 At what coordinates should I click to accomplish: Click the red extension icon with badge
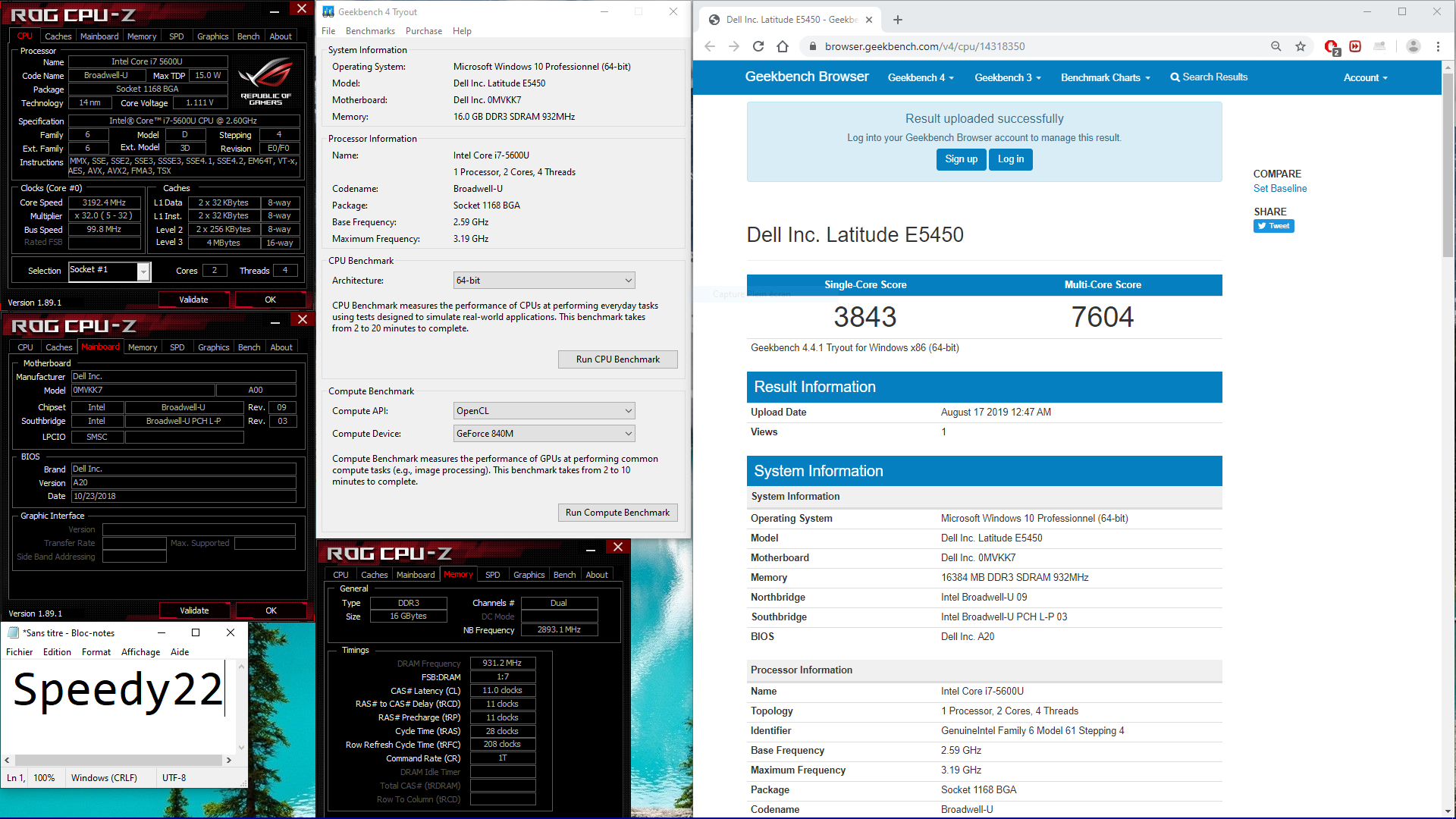pyautogui.click(x=1332, y=47)
